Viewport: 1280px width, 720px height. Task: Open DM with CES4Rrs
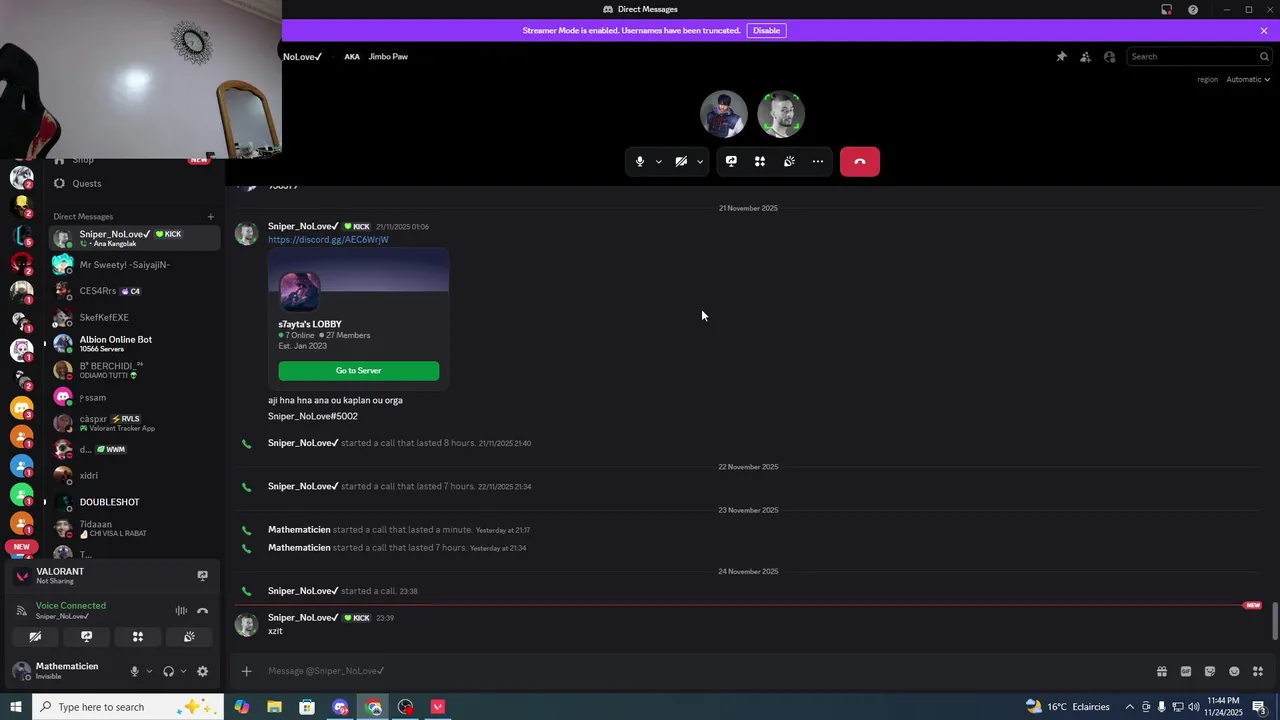point(134,291)
